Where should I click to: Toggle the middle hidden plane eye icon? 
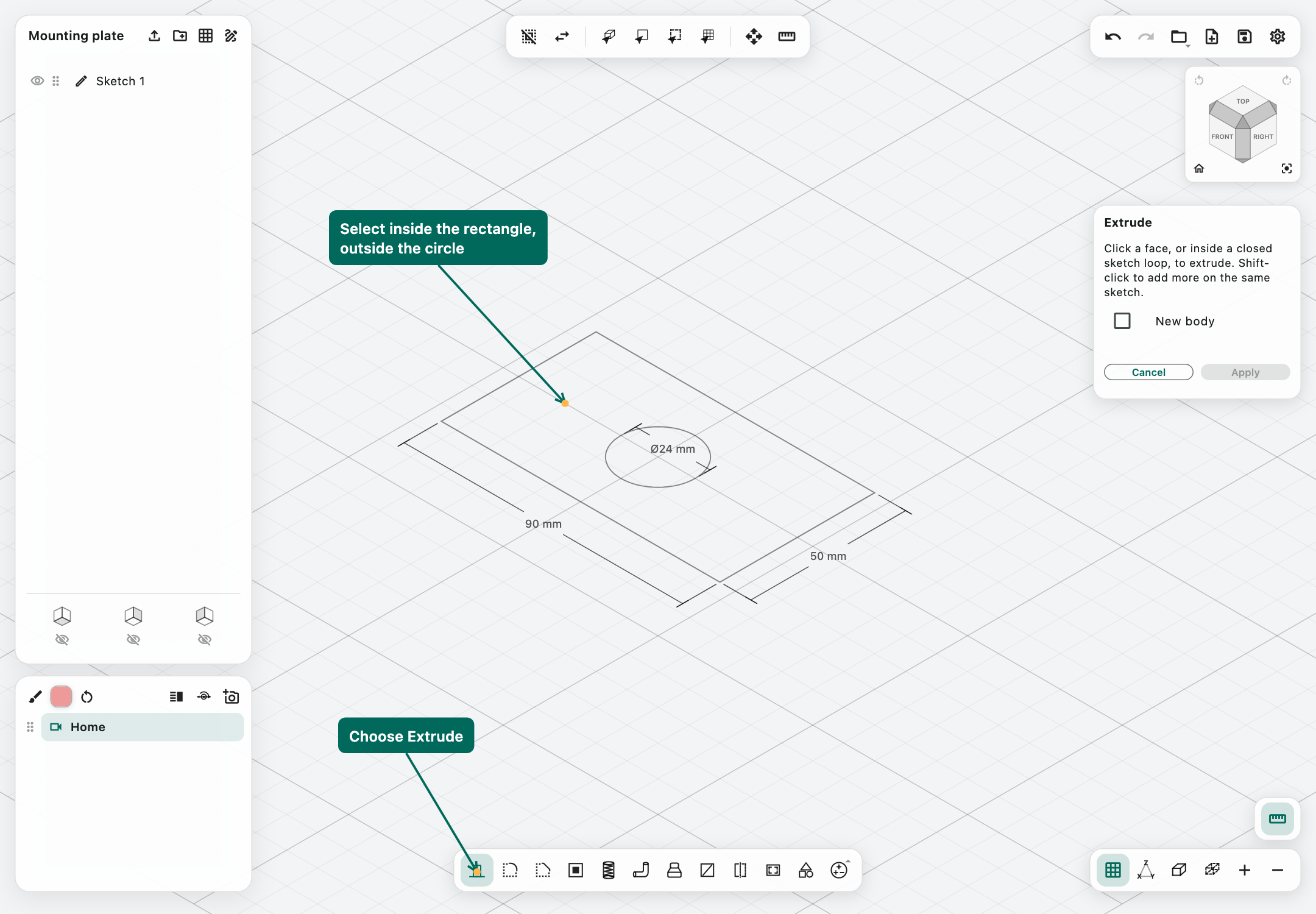pyautogui.click(x=133, y=639)
